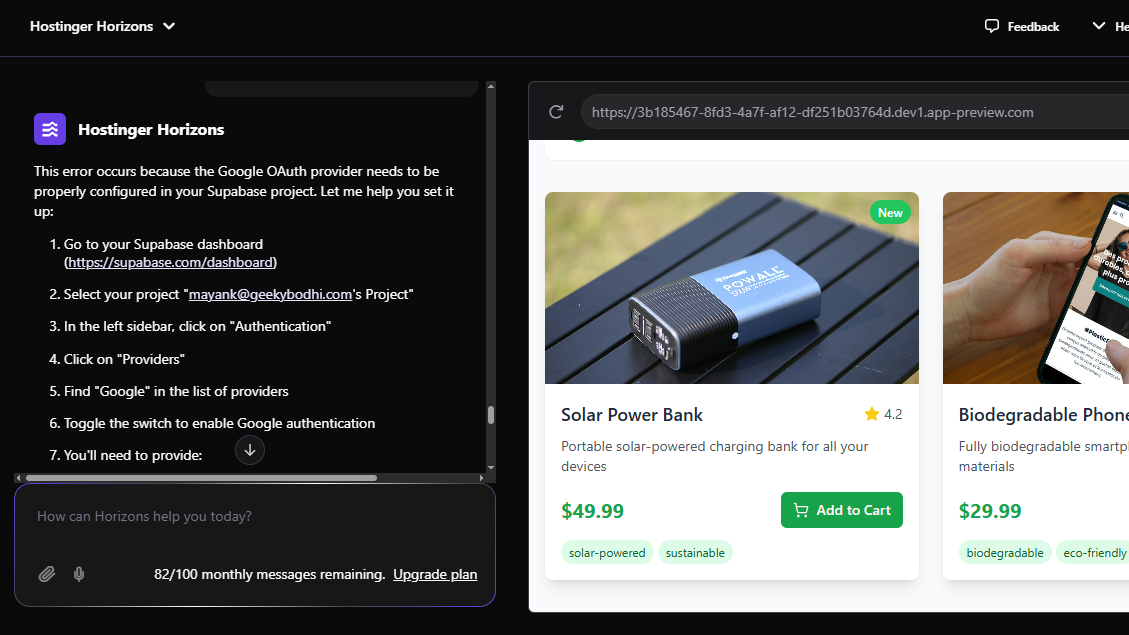This screenshot has width=1129, height=635.
Task: Click the scroll-to-bottom arrow button
Action: [x=249, y=450]
